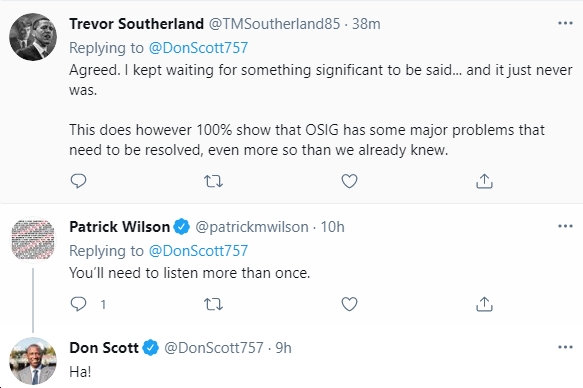Open @DonScott757 link in Patrick's reply
The height and width of the screenshot is (388, 583).
pyautogui.click(x=198, y=251)
